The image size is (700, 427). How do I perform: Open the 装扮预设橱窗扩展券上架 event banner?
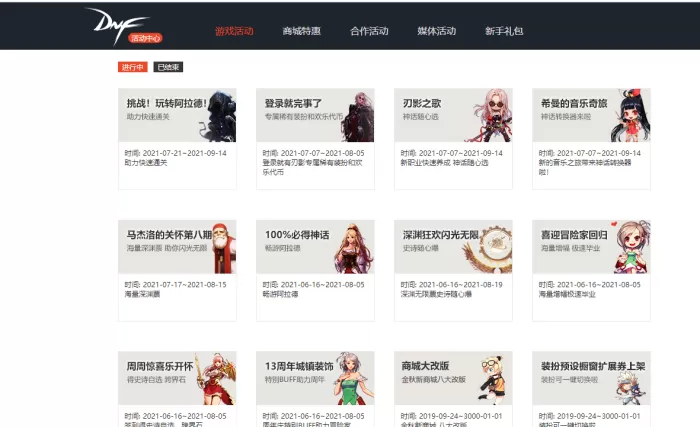592,378
